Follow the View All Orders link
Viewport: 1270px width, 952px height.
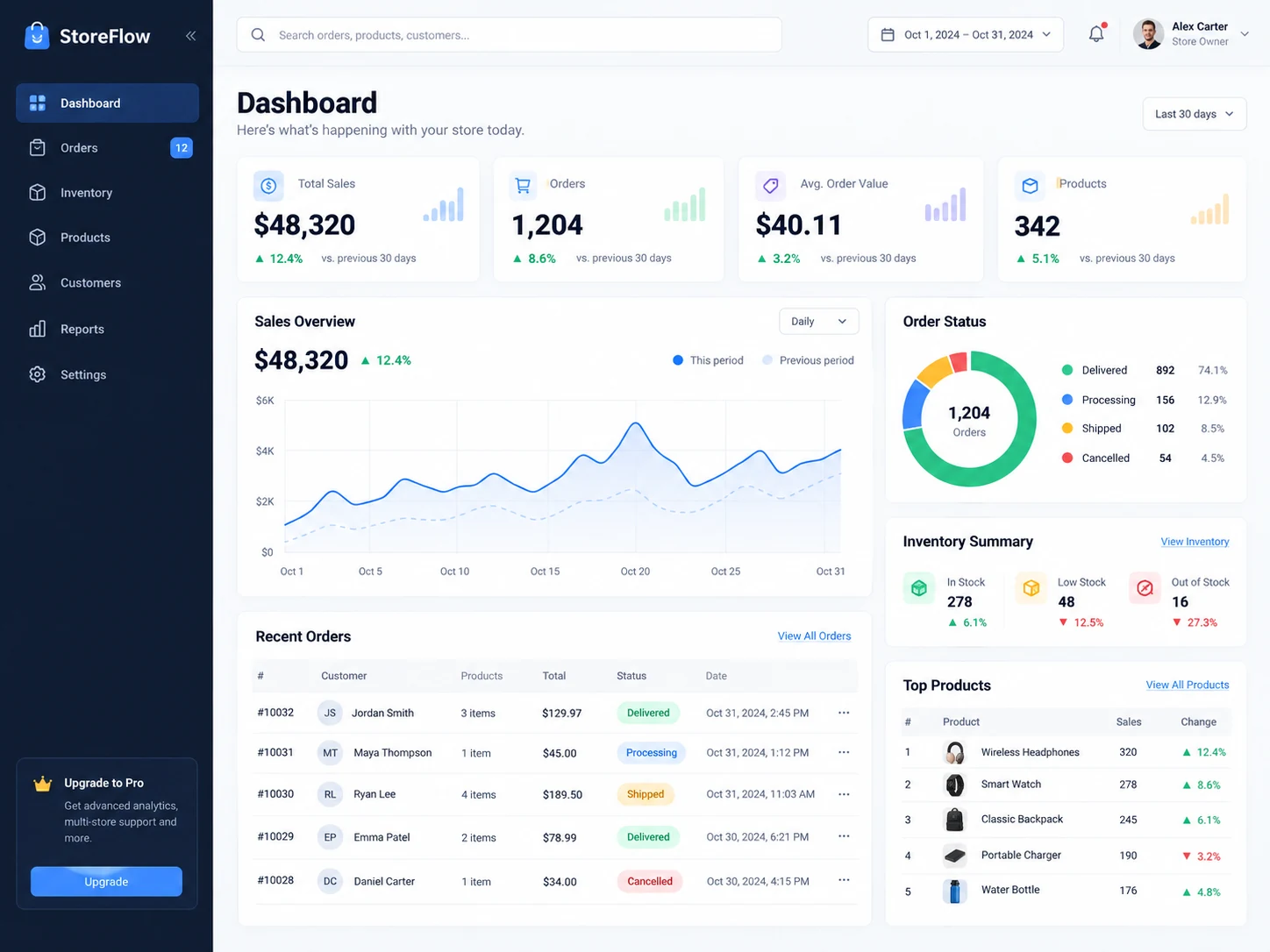(x=814, y=636)
